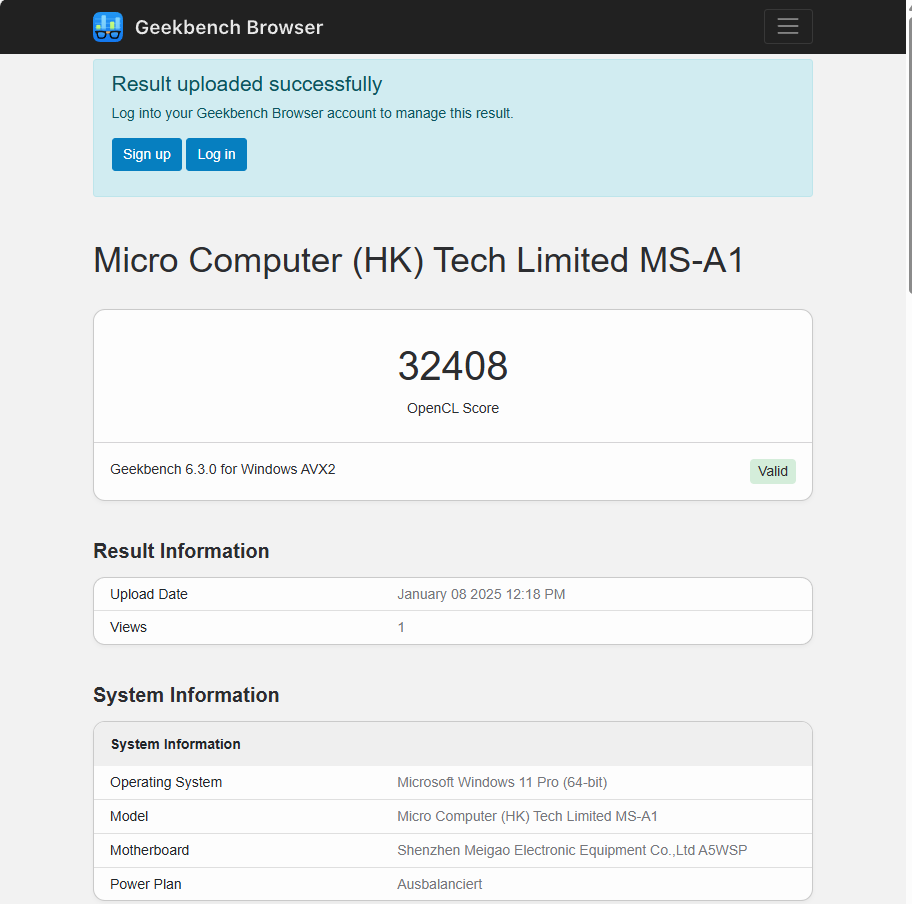Select the Ausbalanciert power plan value

(440, 884)
